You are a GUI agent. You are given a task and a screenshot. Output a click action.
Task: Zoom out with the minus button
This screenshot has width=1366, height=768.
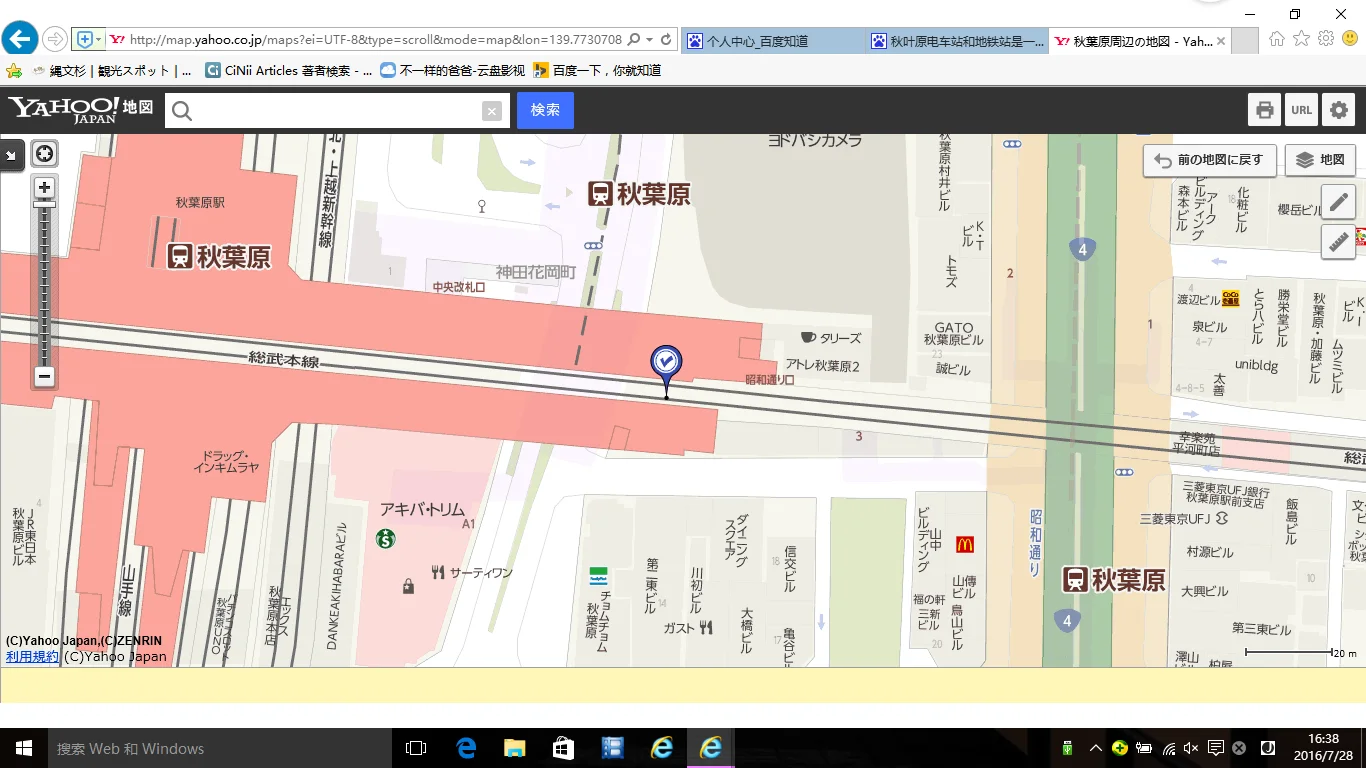[x=44, y=377]
